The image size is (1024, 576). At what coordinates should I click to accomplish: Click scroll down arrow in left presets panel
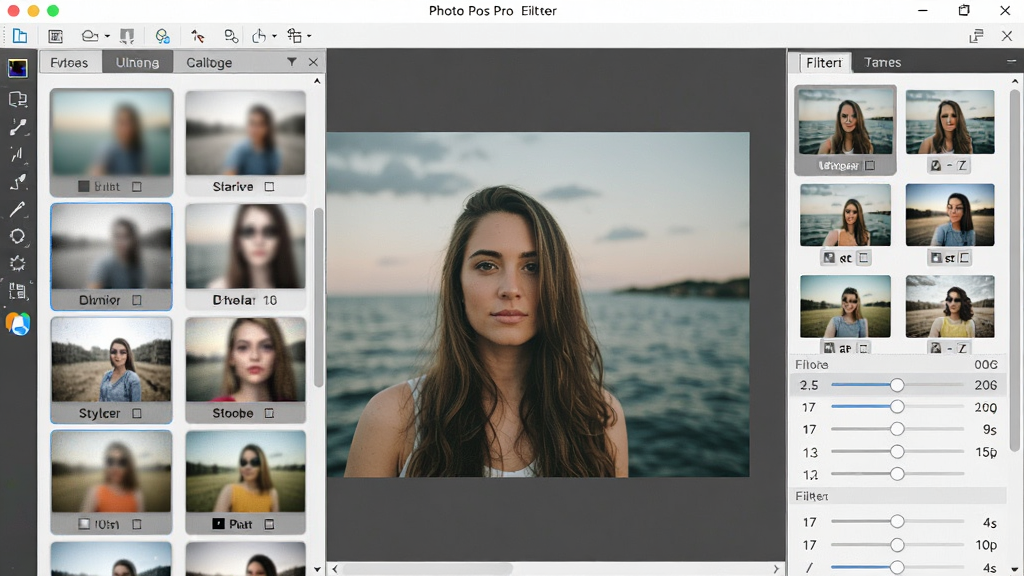coord(317,569)
